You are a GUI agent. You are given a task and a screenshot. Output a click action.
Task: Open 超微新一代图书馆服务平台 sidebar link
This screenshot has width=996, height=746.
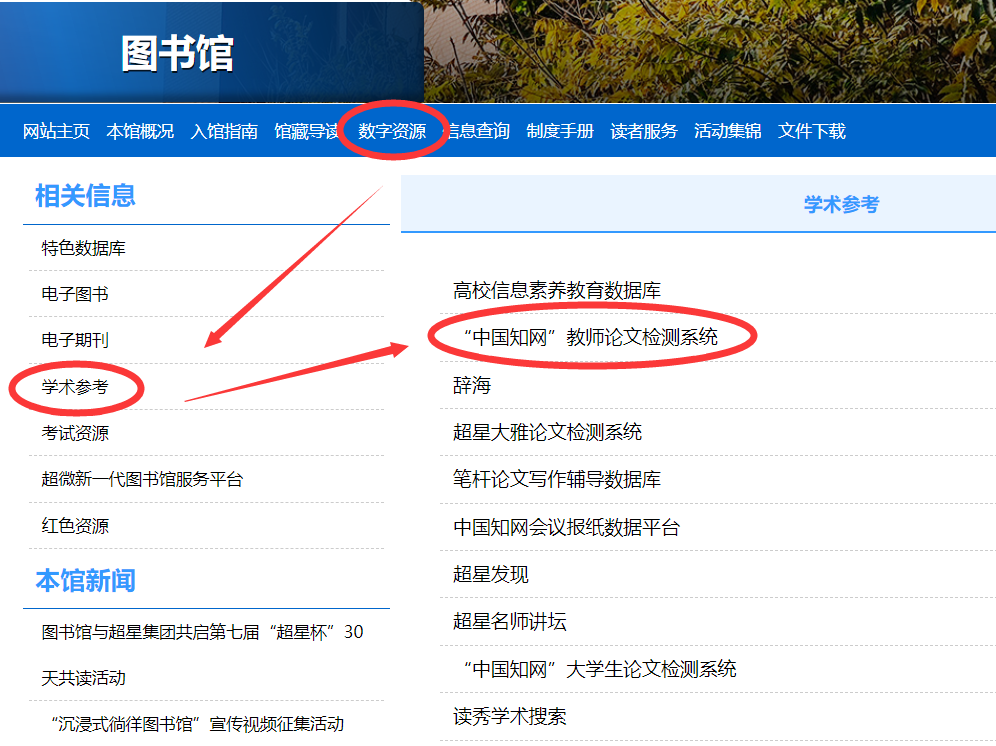click(x=142, y=479)
